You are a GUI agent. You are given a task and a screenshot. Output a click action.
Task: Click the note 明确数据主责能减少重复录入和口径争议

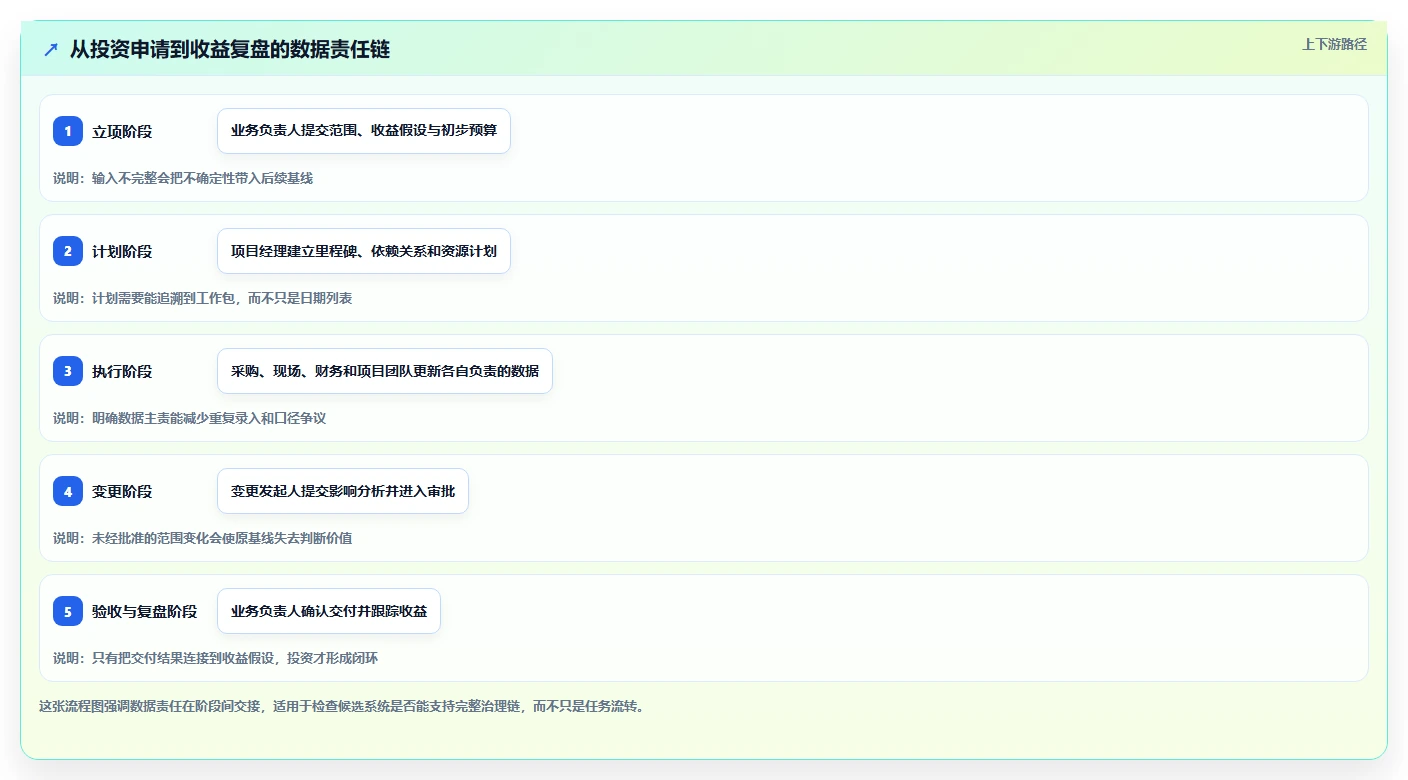[x=209, y=418]
